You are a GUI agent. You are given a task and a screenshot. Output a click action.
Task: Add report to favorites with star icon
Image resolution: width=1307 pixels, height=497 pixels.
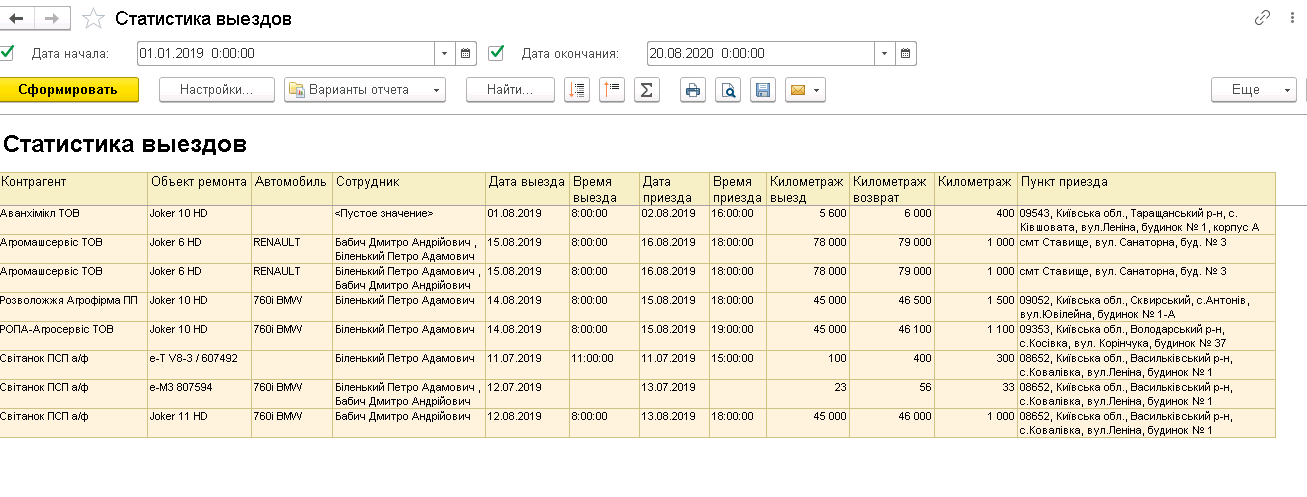point(93,18)
